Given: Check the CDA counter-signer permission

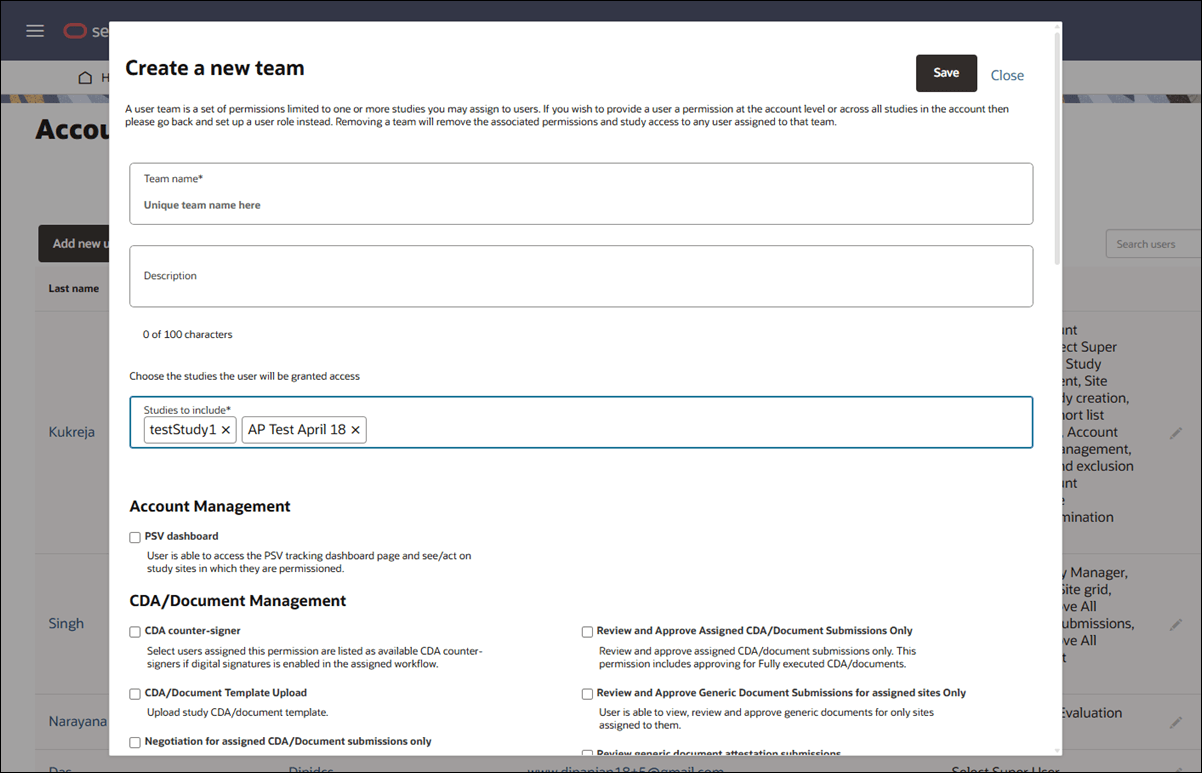Looking at the screenshot, I should pyautogui.click(x=135, y=632).
